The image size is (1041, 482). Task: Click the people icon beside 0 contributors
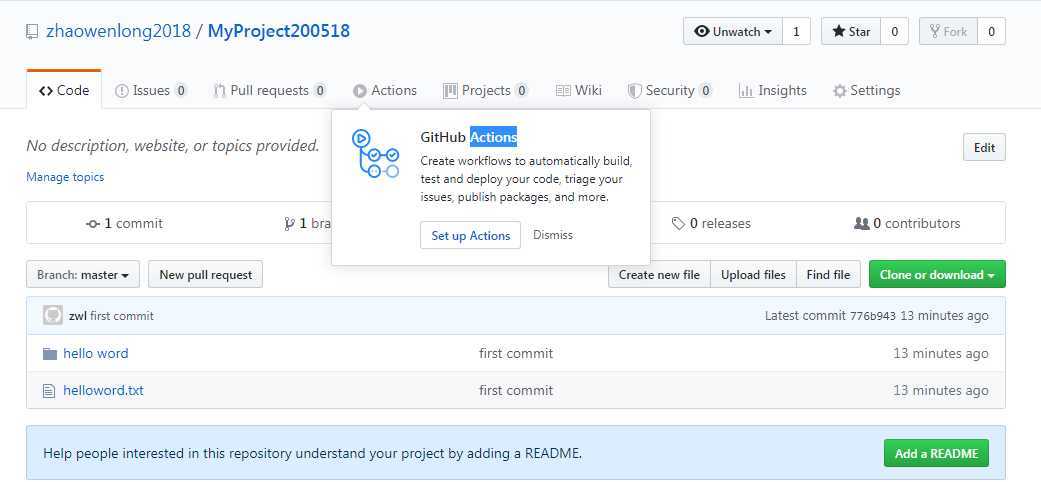click(x=861, y=224)
